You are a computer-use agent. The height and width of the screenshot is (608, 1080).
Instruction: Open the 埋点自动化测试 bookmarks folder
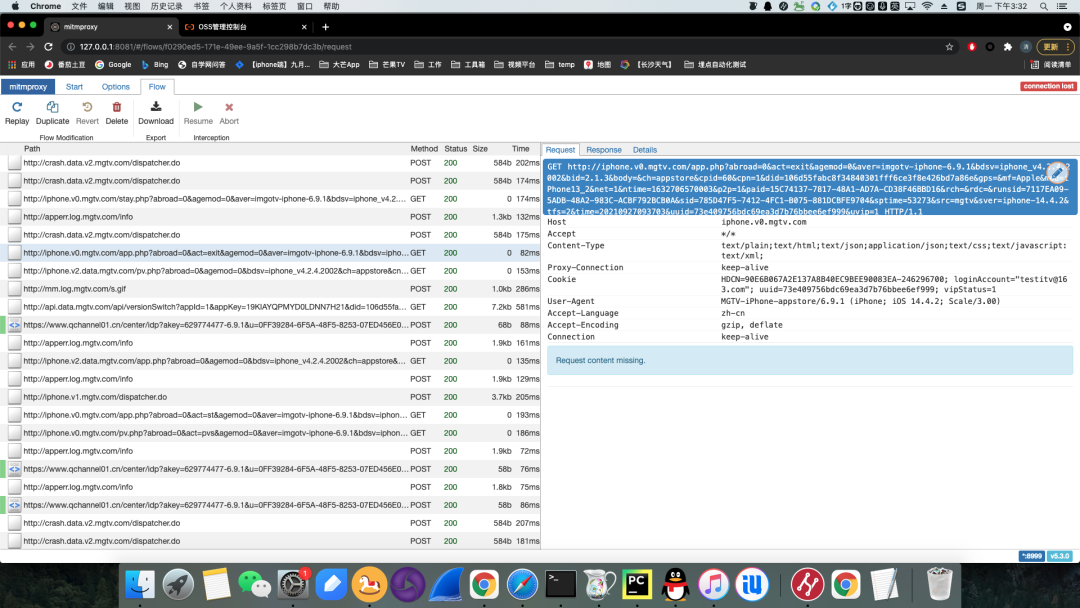[x=715, y=65]
